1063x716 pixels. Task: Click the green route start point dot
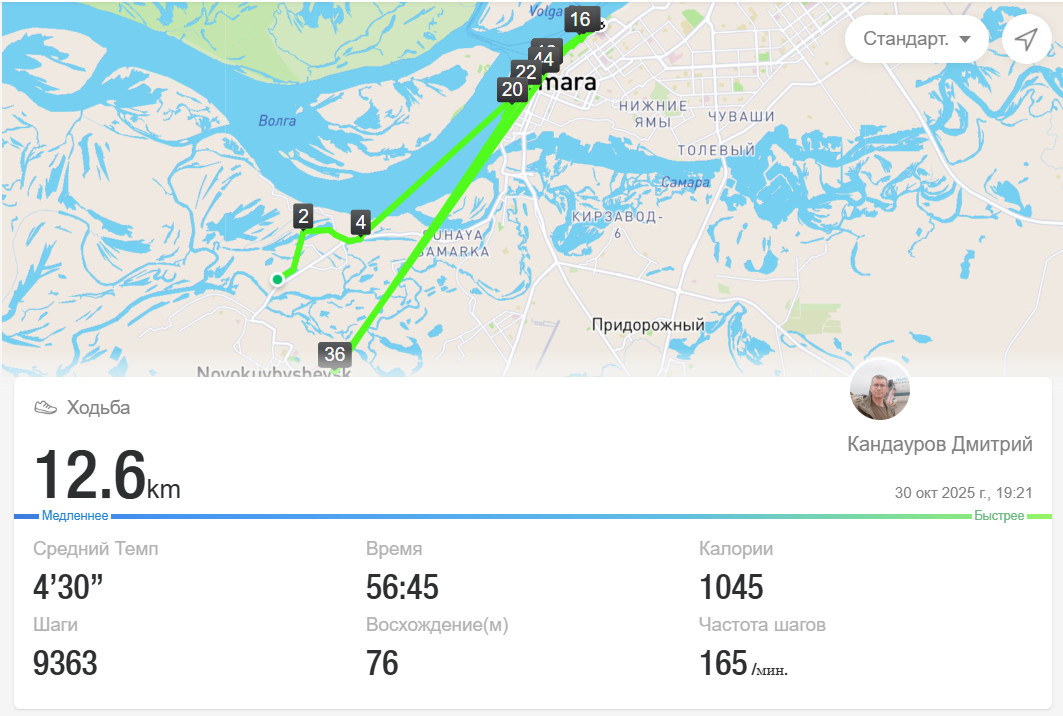277,279
